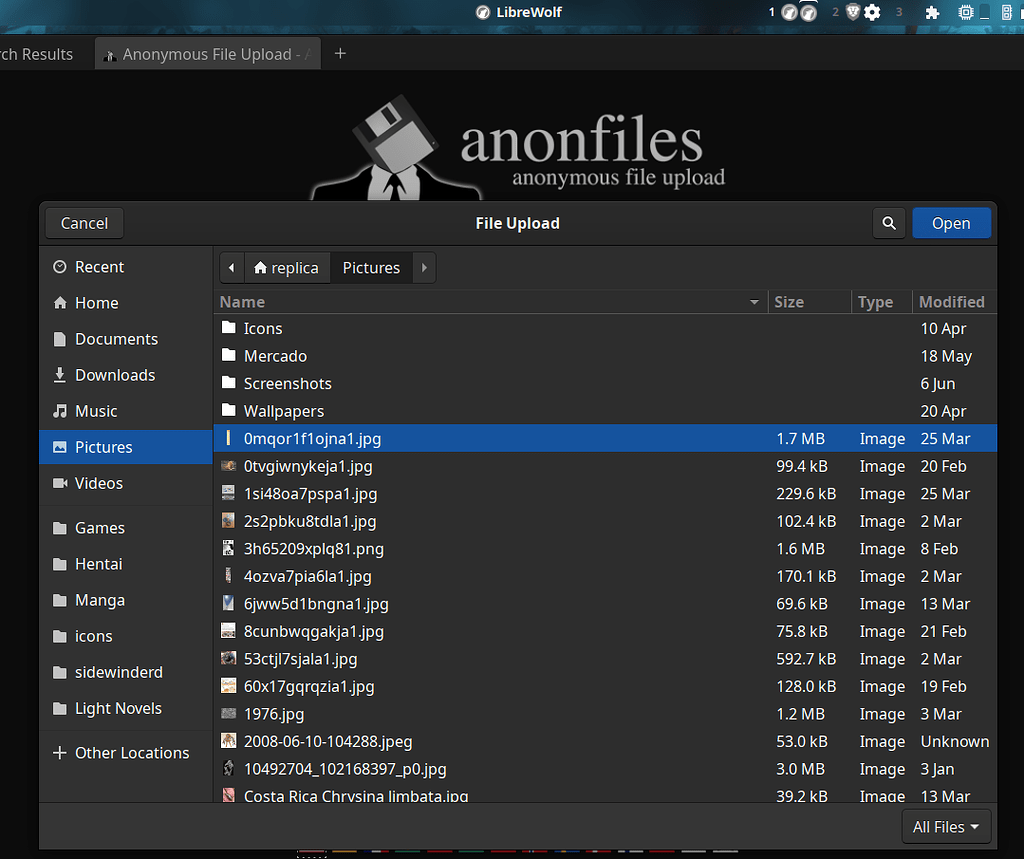Image resolution: width=1024 pixels, height=859 pixels.
Task: Switch to the Search Results tab
Action: tap(35, 54)
